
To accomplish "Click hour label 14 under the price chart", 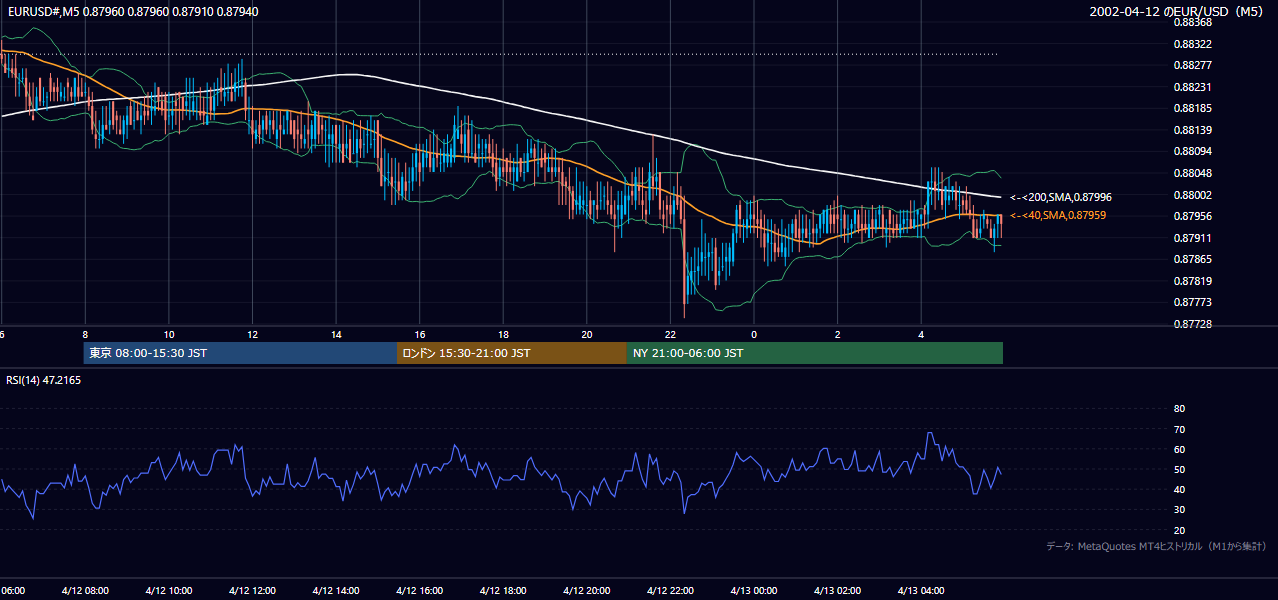I will coord(336,334).
